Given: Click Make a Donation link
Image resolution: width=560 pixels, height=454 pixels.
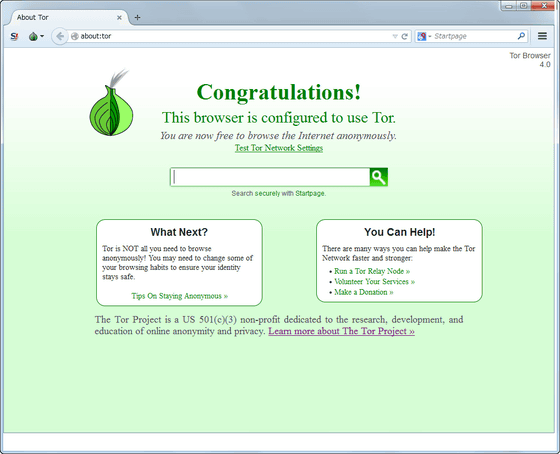Looking at the screenshot, I should tap(364, 292).
